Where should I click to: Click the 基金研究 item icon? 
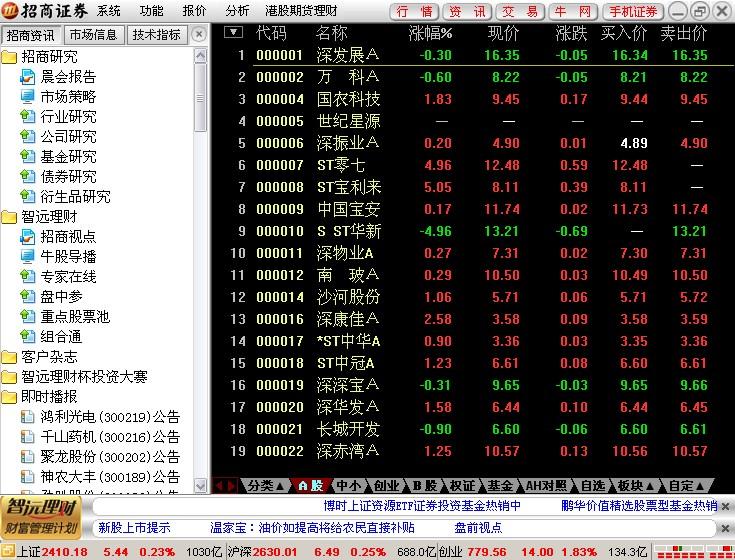point(28,156)
